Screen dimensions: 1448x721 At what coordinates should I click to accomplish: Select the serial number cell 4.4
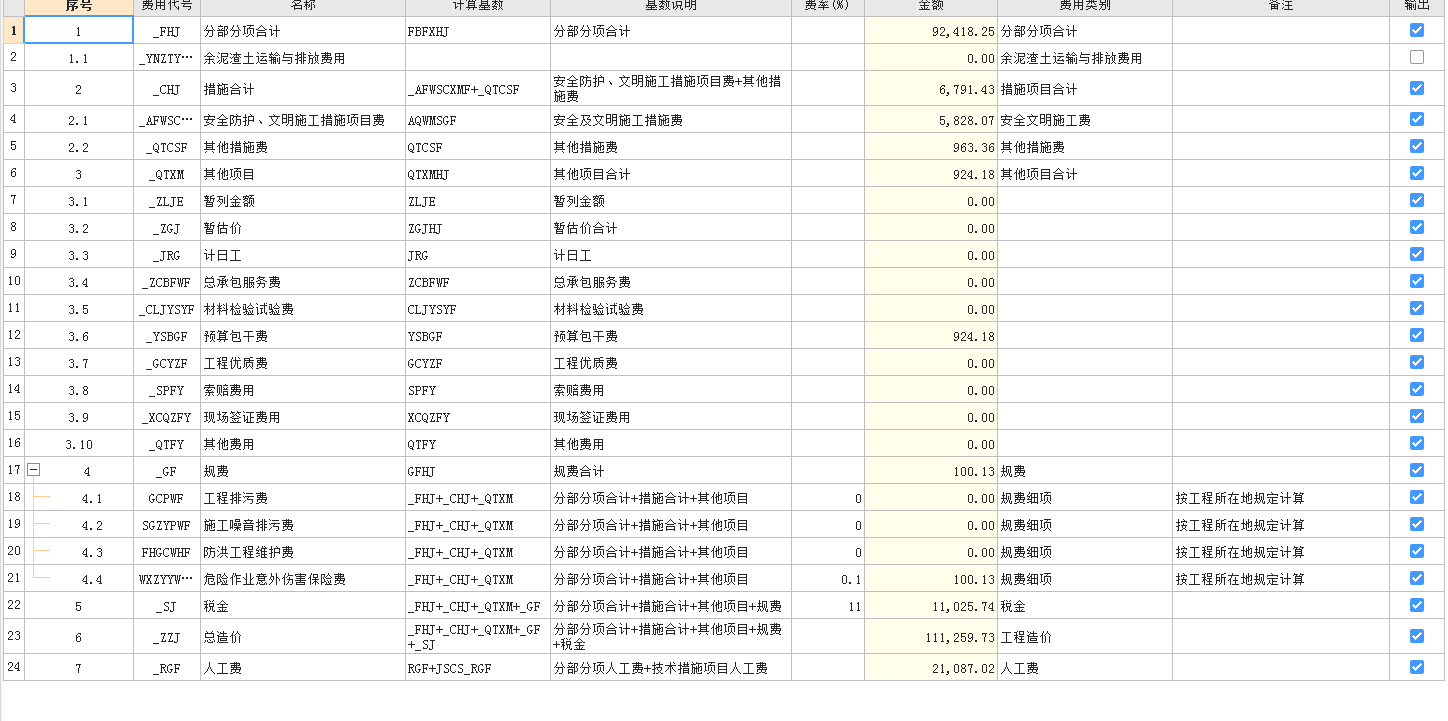79,579
